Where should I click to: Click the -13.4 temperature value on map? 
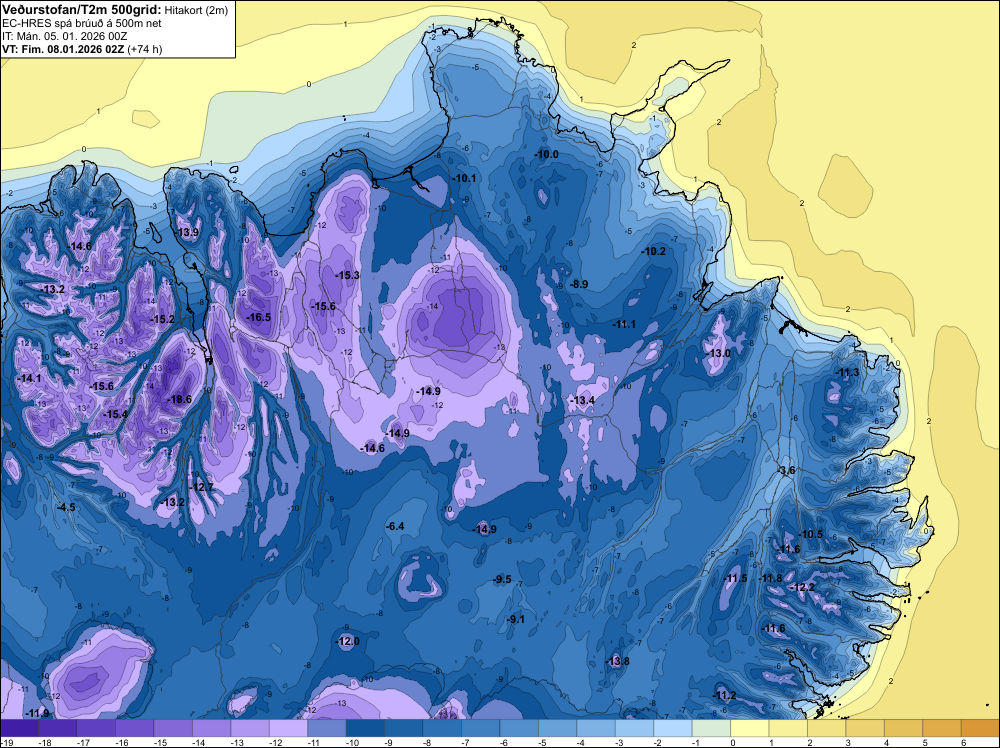[x=582, y=400]
